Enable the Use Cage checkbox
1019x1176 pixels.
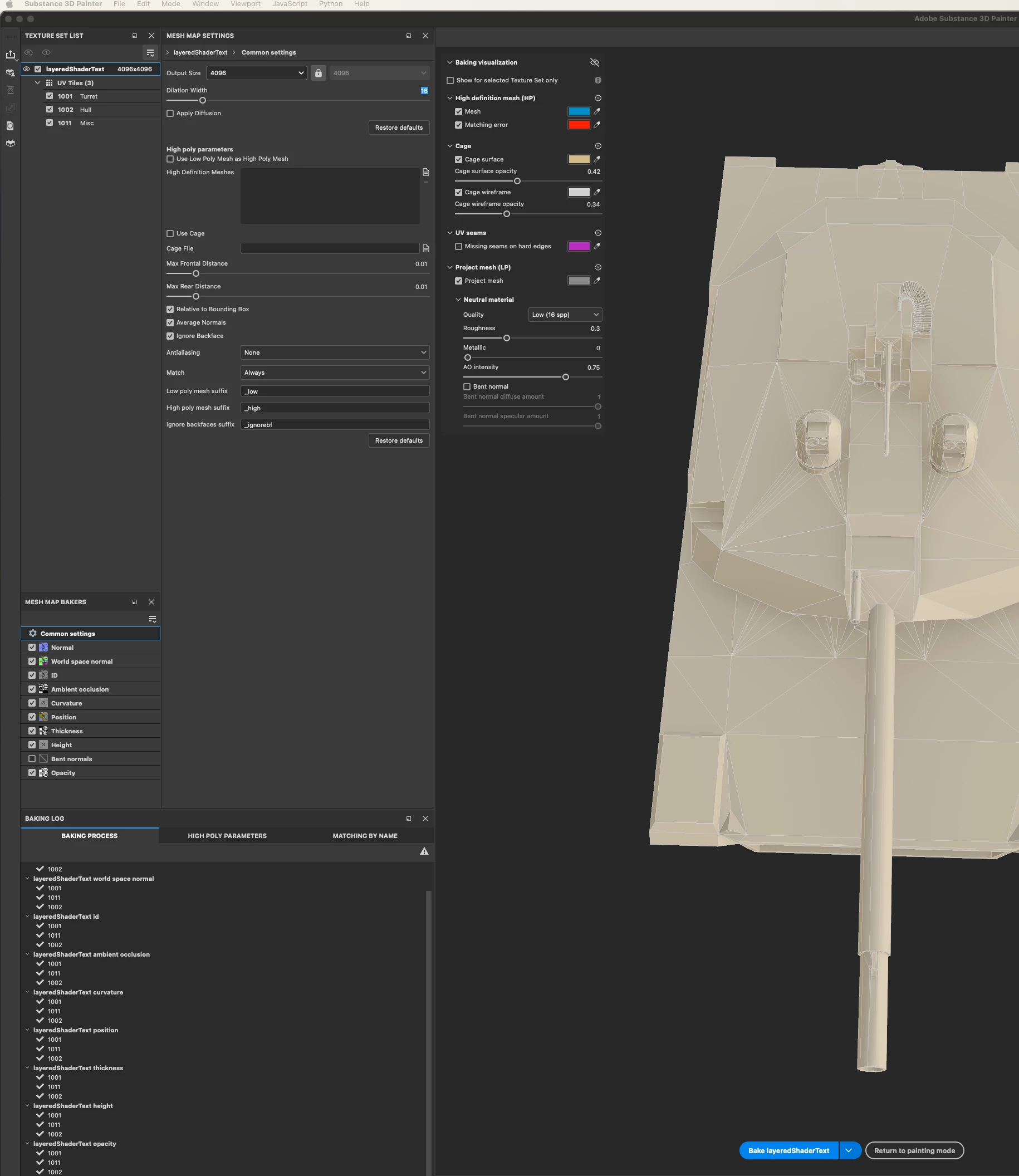[x=170, y=234]
